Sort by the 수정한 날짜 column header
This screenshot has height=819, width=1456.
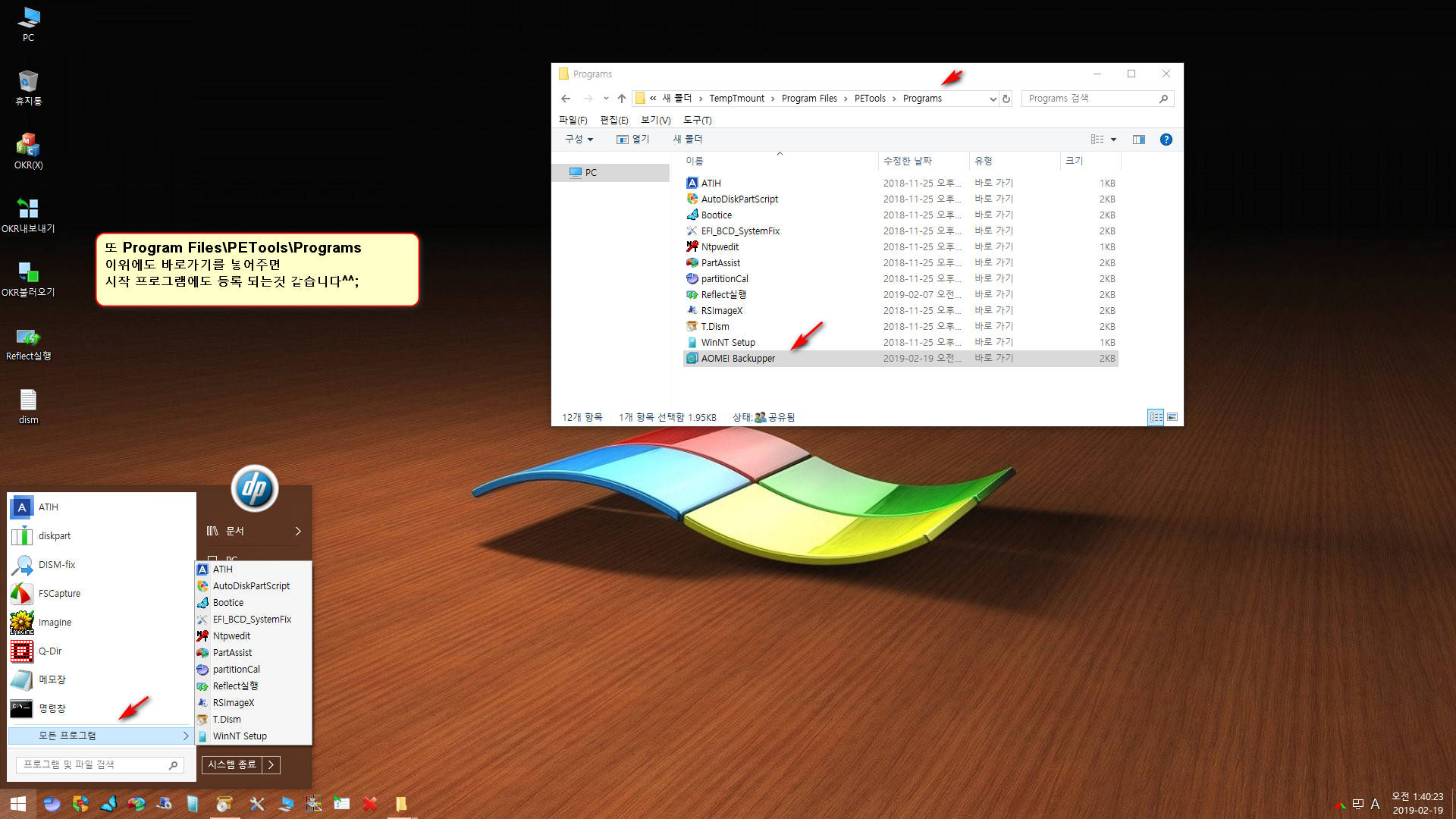pos(924,161)
